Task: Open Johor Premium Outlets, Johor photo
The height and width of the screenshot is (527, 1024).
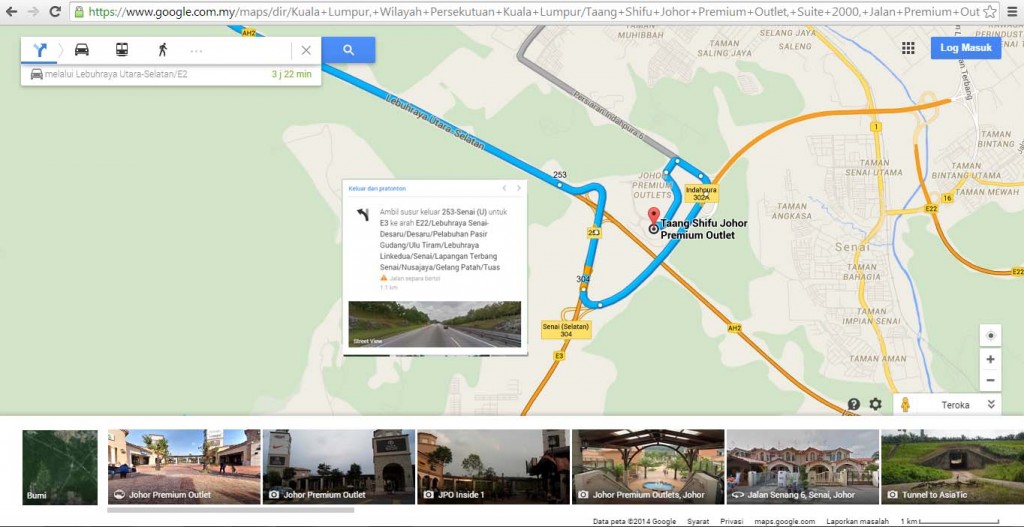Action: tap(648, 466)
